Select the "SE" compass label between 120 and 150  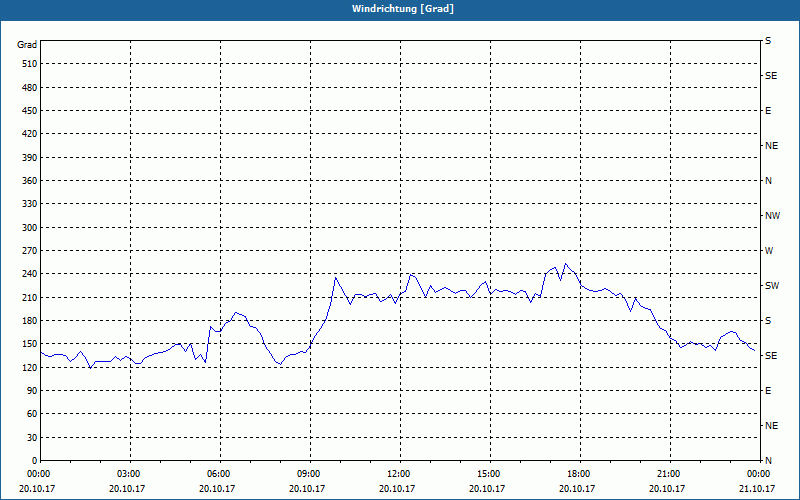click(x=771, y=356)
